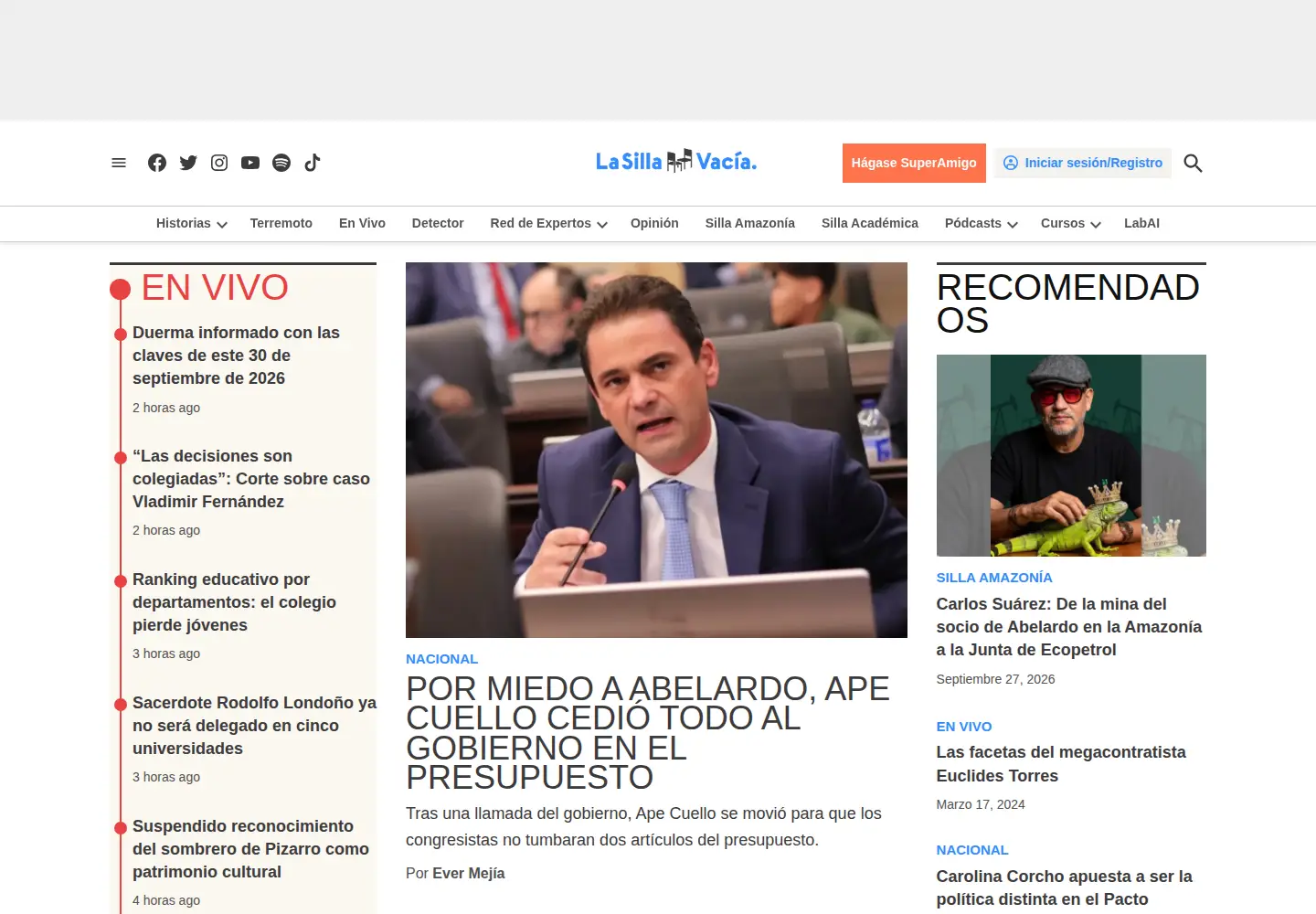Screen dimensions: 1316x914
Task: Open the Detector menu item
Action: point(438,223)
